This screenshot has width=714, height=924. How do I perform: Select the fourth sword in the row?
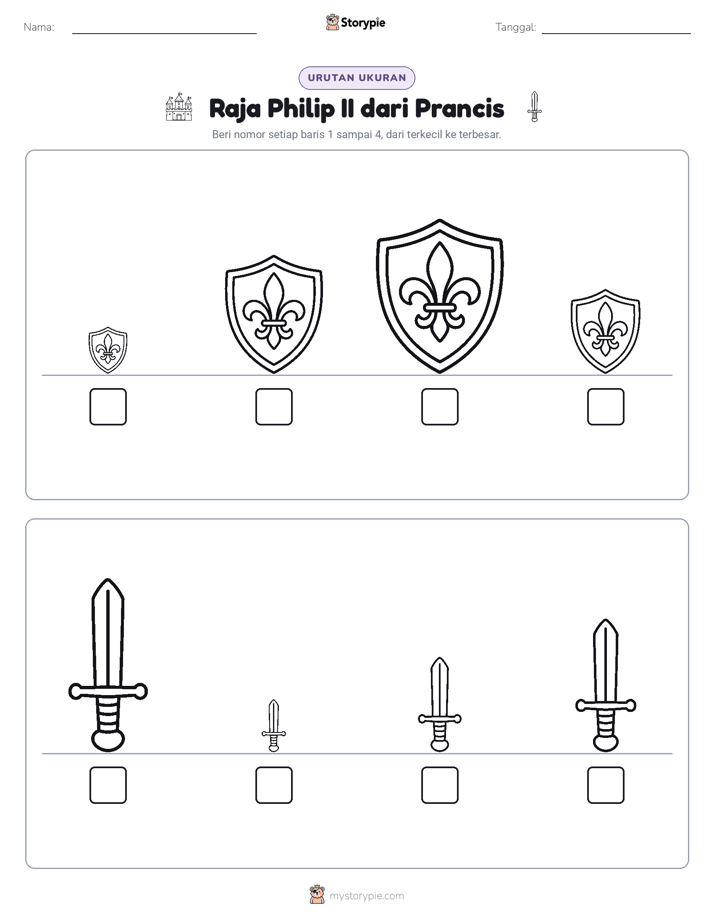[x=606, y=685]
